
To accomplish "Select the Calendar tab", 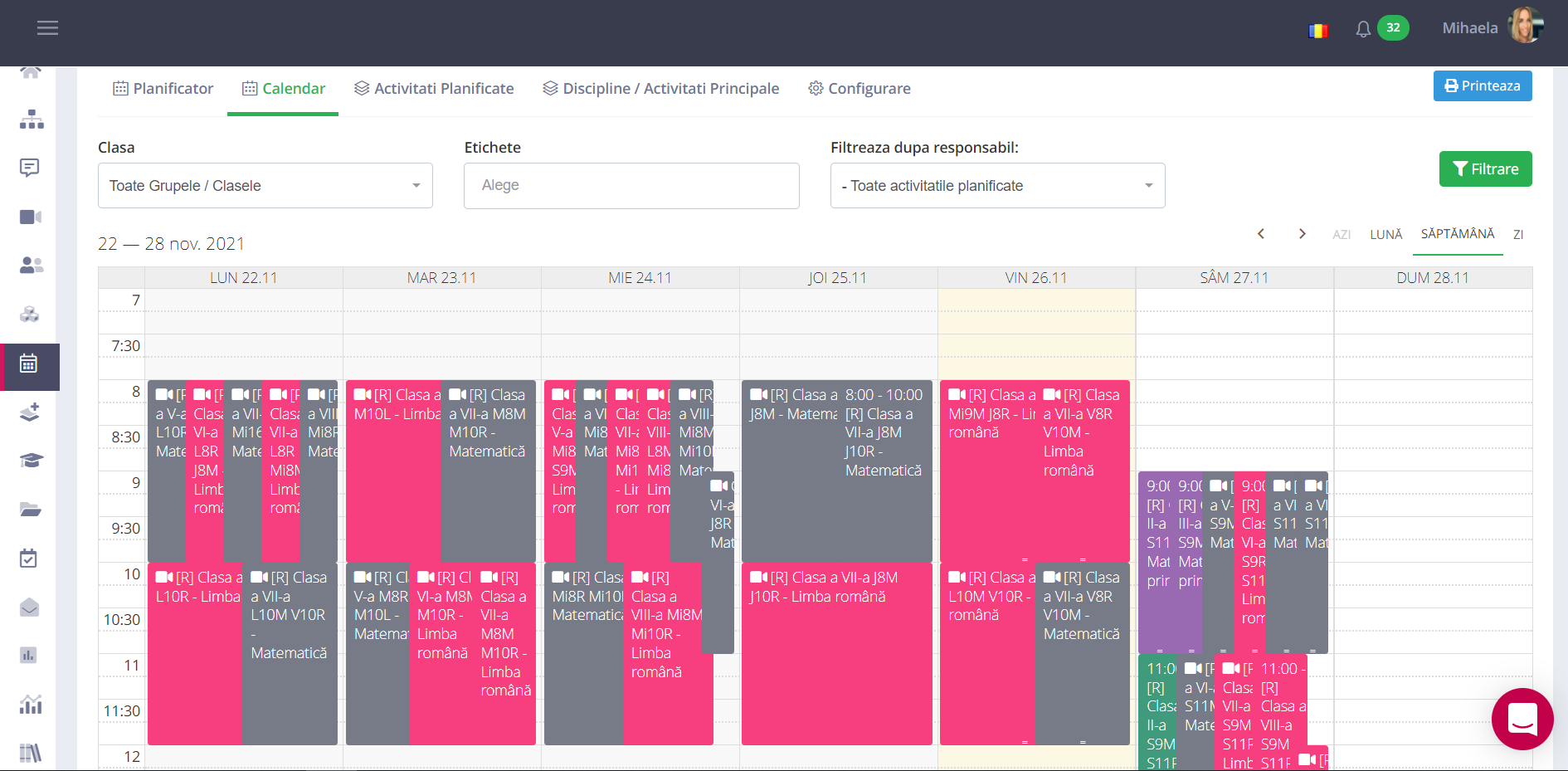I will [284, 89].
